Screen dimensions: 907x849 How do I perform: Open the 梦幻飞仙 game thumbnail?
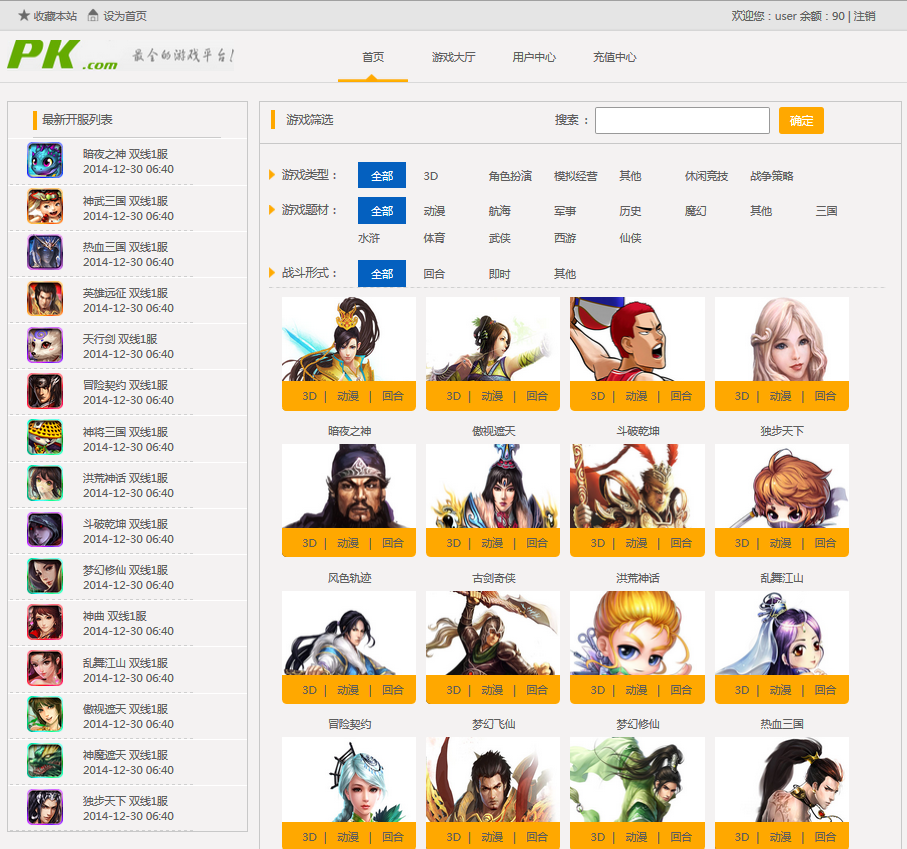click(x=493, y=633)
